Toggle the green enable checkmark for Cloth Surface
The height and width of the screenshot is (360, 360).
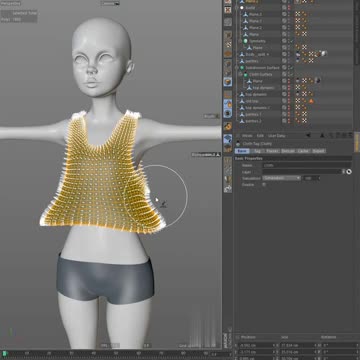292,74
